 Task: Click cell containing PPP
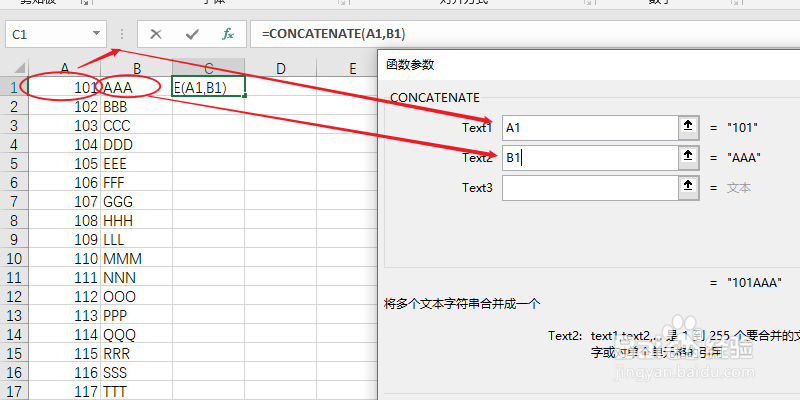(137, 315)
